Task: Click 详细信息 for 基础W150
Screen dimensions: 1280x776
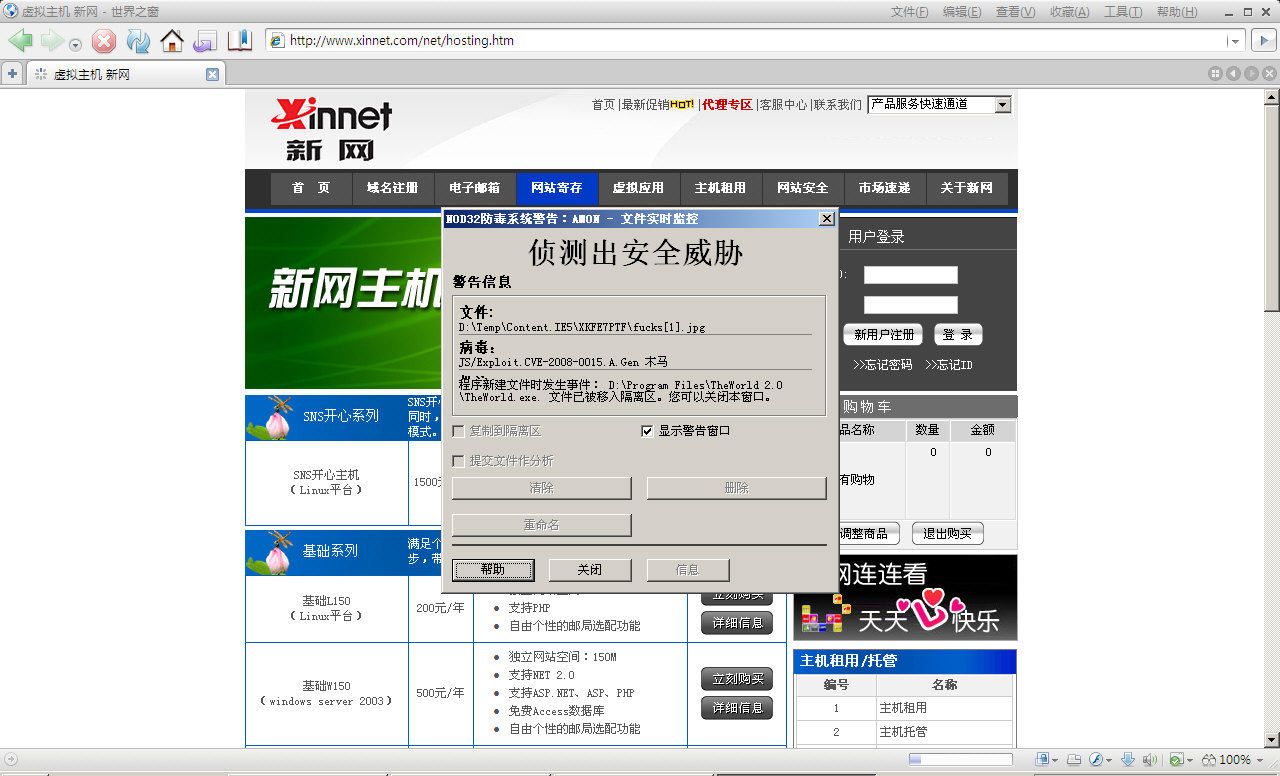Action: pyautogui.click(x=737, y=708)
